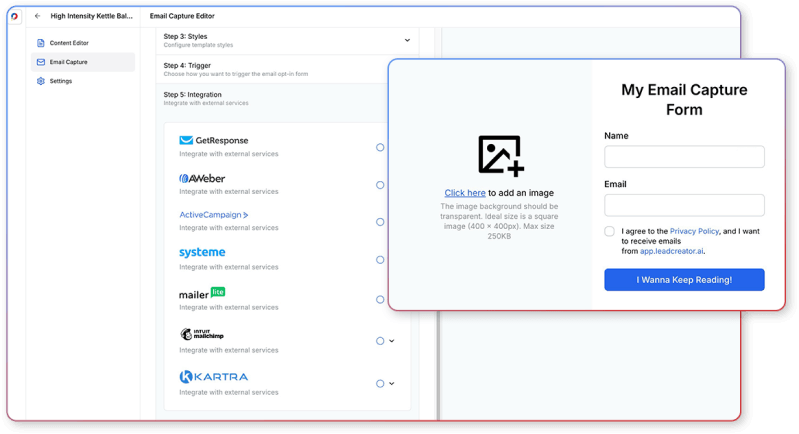Click the 'Click here' add image link
This screenshot has width=799, height=434.
(x=465, y=193)
